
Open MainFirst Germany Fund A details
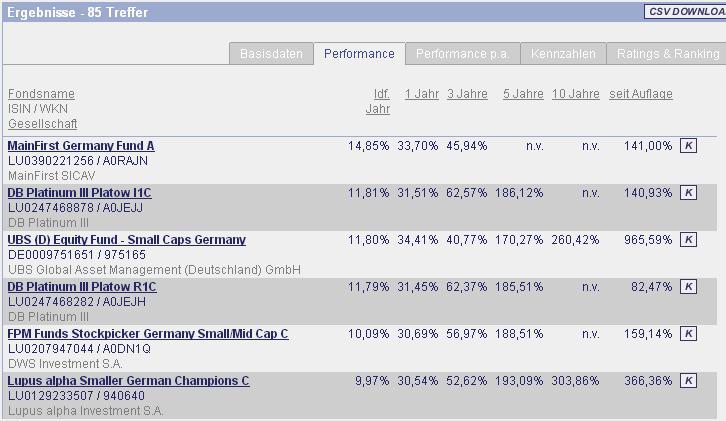(x=81, y=146)
